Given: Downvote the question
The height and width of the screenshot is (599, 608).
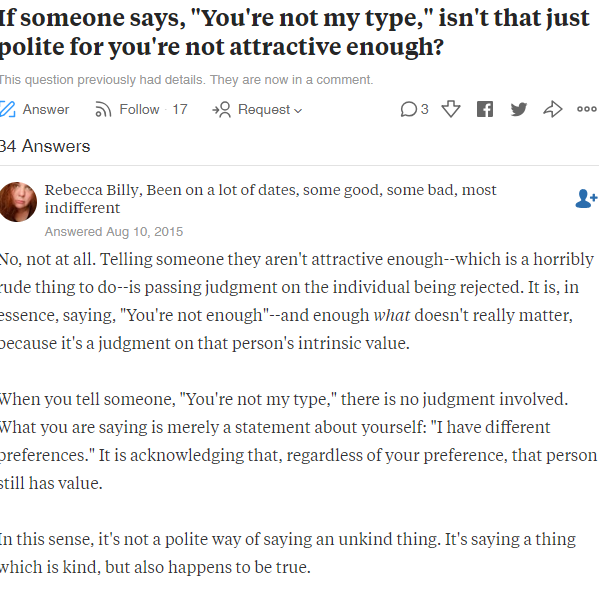Looking at the screenshot, I should [451, 110].
